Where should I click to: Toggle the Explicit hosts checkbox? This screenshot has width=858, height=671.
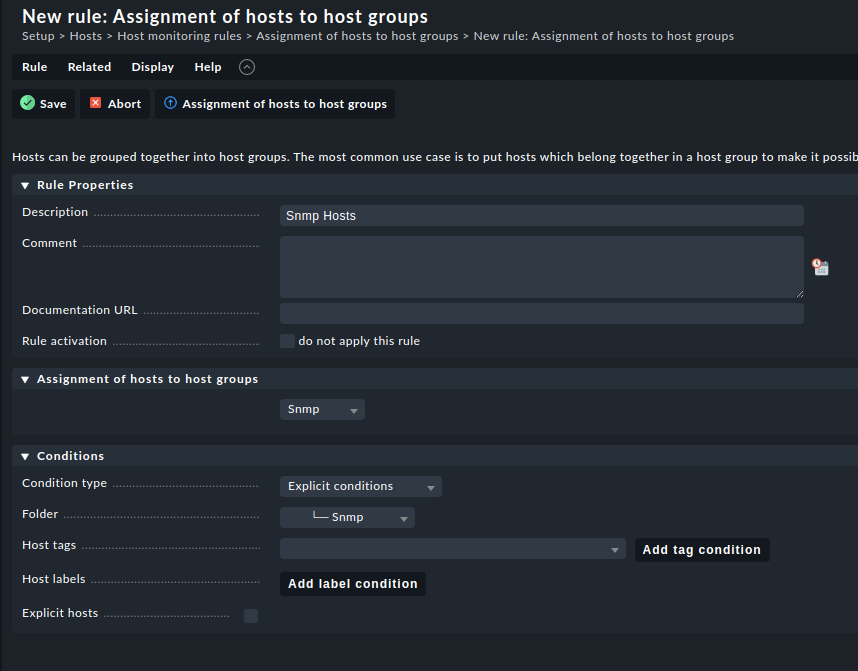click(x=251, y=616)
